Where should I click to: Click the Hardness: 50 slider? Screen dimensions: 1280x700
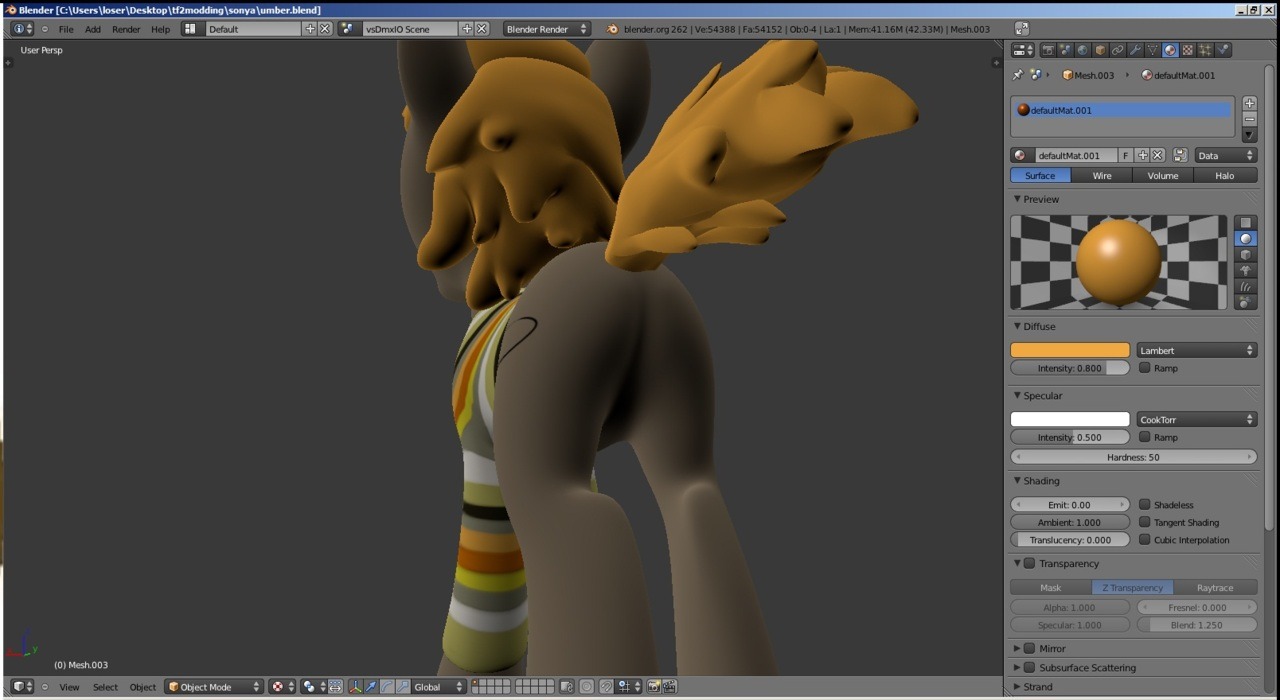click(1133, 457)
